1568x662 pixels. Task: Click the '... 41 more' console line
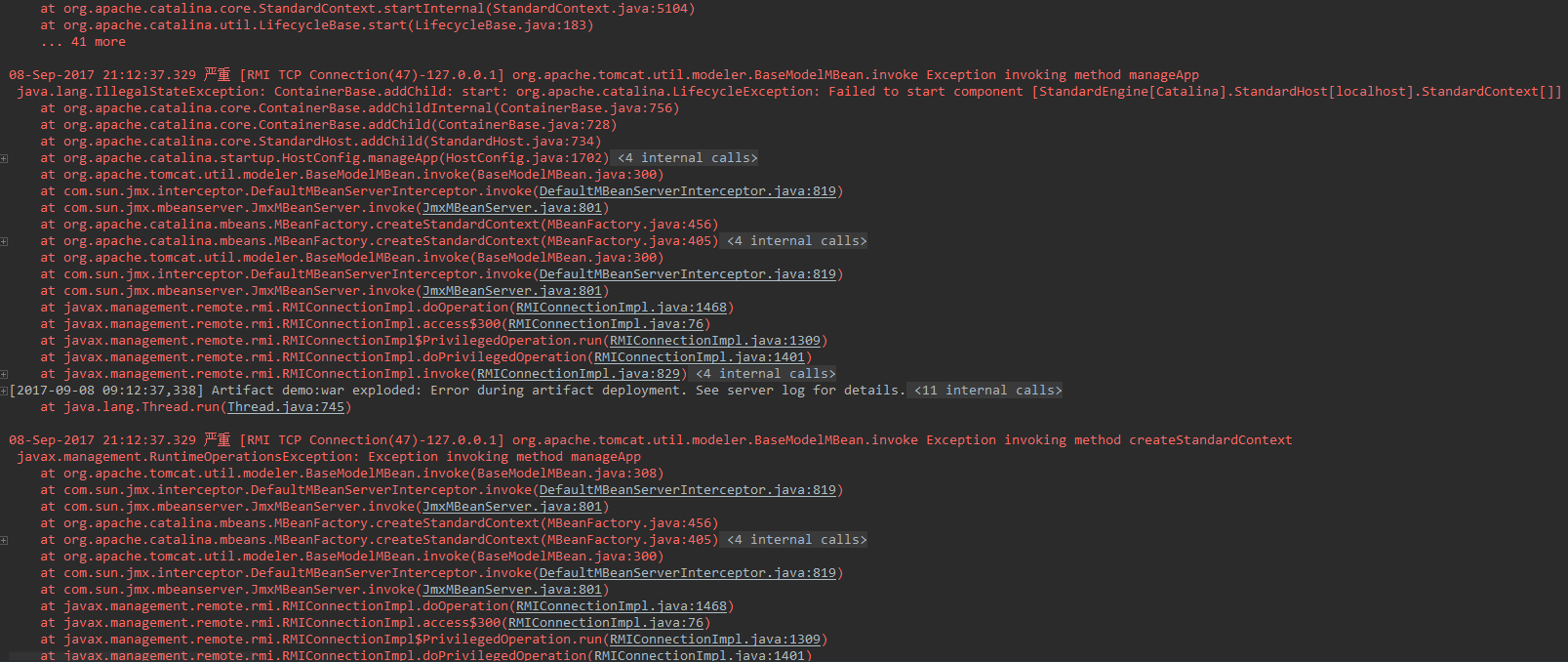(83, 42)
